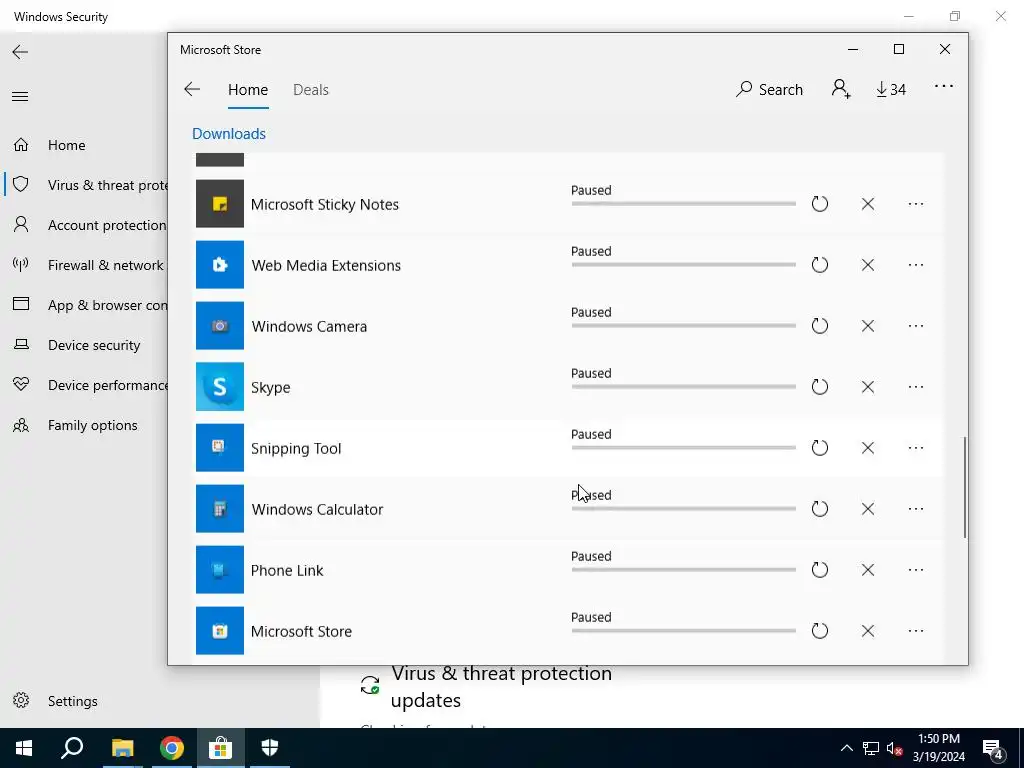
Task: Toggle Windows Security navigation hamburger menu
Action: [x=20, y=97]
